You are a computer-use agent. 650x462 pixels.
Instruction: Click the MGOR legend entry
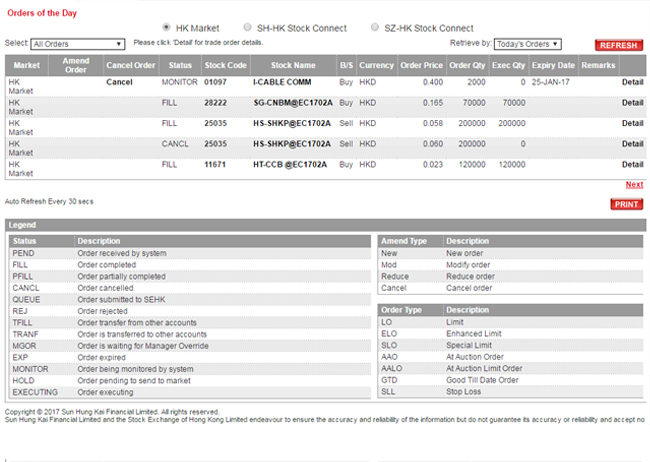24,346
